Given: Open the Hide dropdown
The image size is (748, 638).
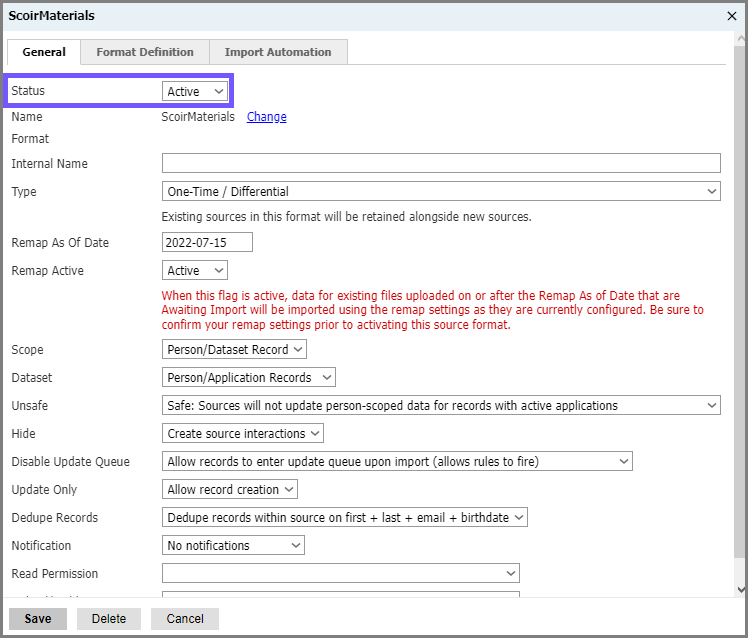Looking at the screenshot, I should tap(243, 433).
